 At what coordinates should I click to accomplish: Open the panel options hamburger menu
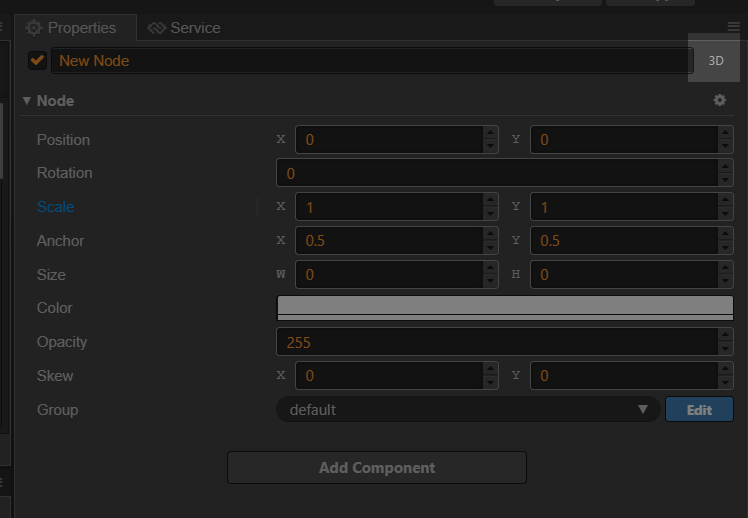[734, 27]
